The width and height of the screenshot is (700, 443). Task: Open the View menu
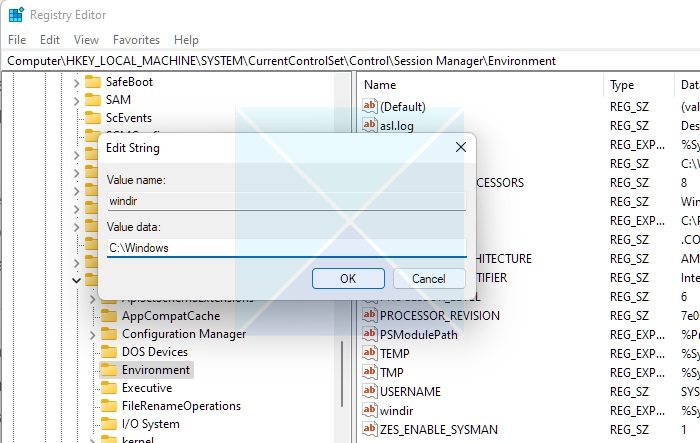pos(86,40)
